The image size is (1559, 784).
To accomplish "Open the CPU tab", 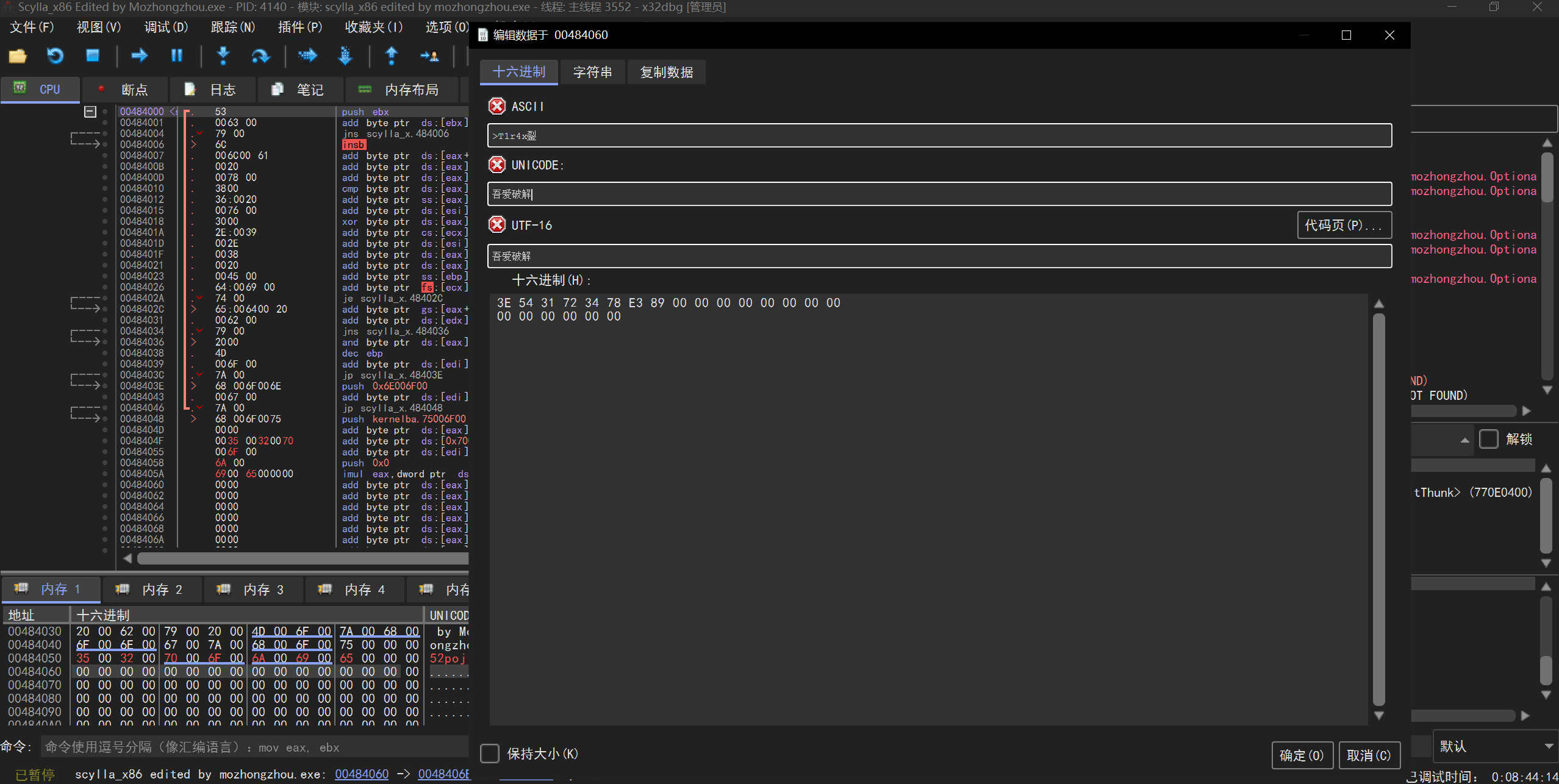I will tap(40, 89).
